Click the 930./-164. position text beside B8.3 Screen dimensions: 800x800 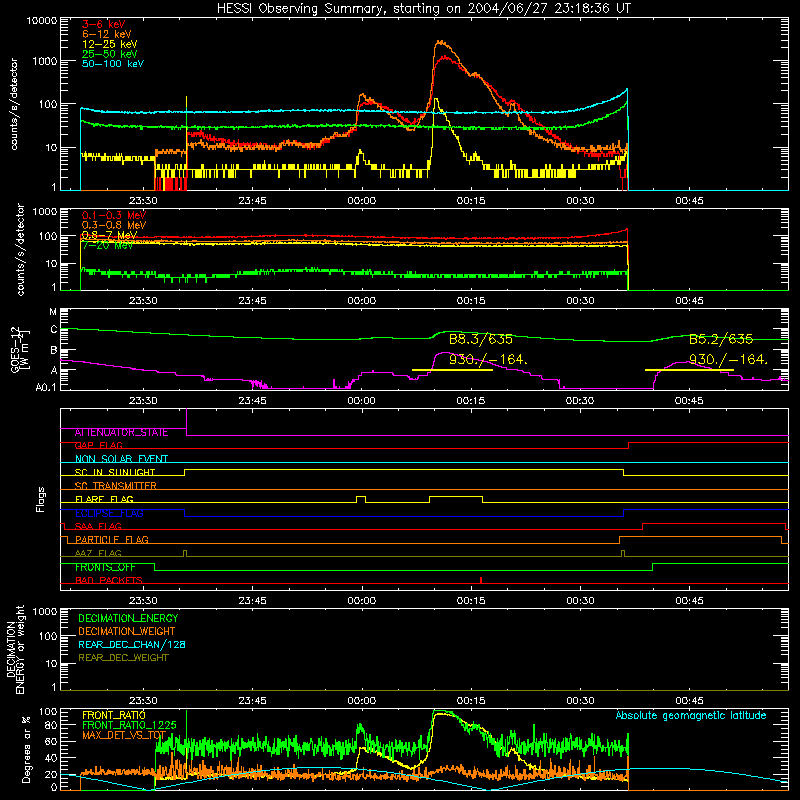point(488,360)
